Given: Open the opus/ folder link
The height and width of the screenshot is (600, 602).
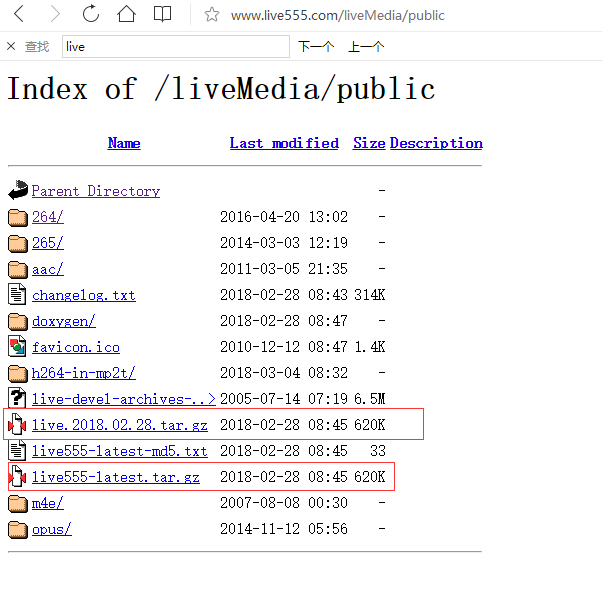Looking at the screenshot, I should point(52,529).
